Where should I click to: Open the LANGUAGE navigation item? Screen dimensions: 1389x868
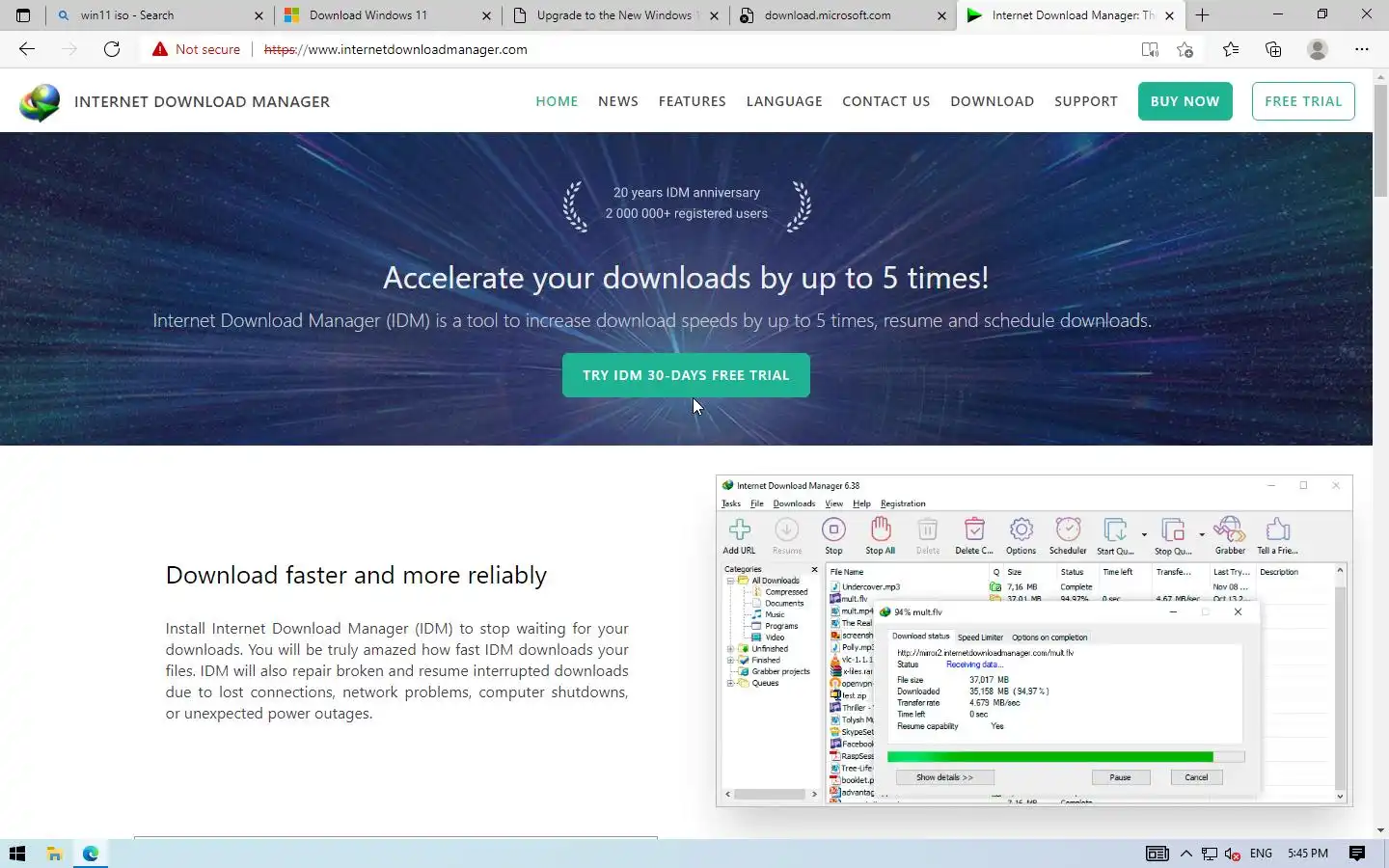784,101
